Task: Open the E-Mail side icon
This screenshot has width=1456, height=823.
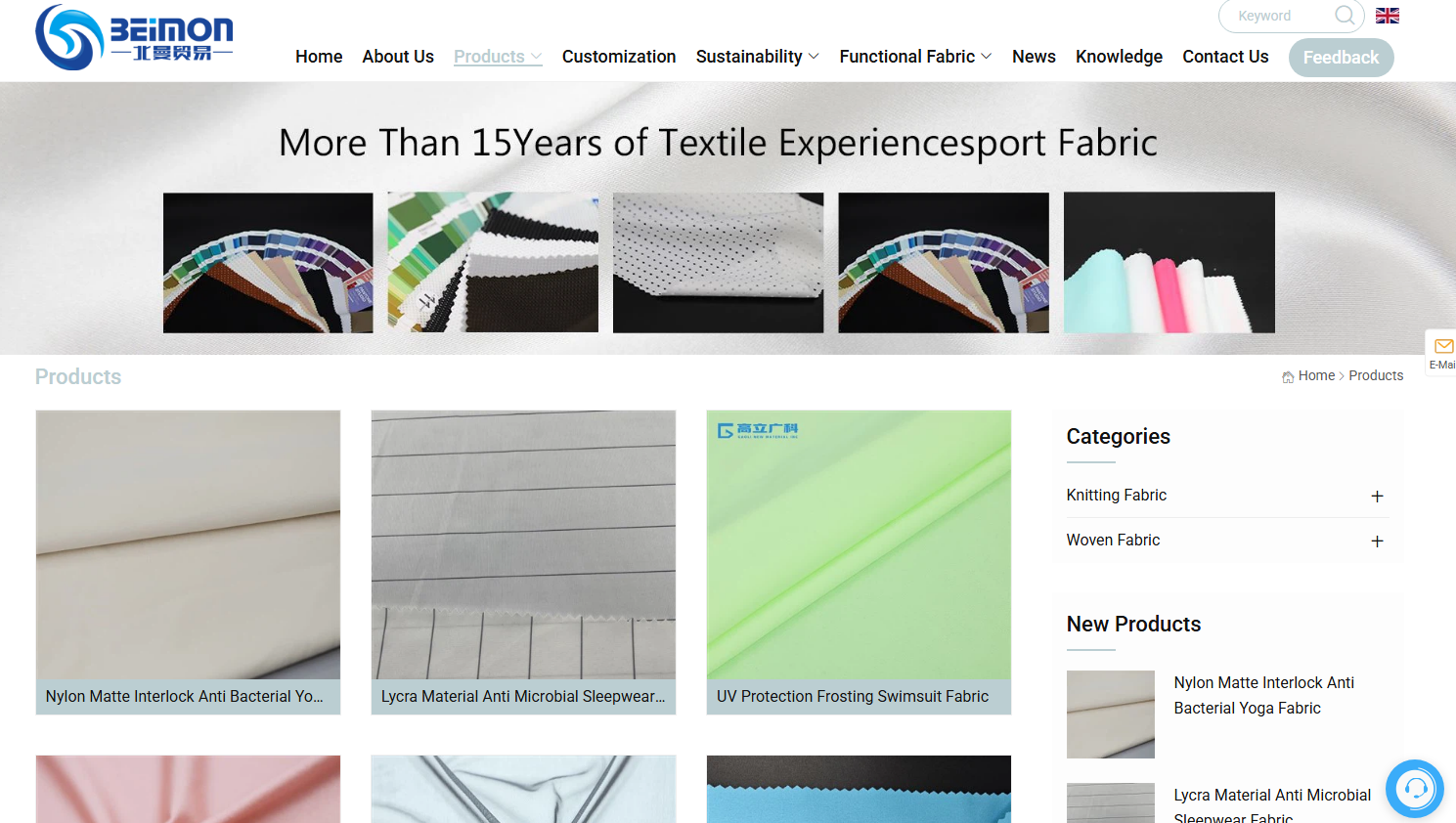Action: click(x=1442, y=352)
